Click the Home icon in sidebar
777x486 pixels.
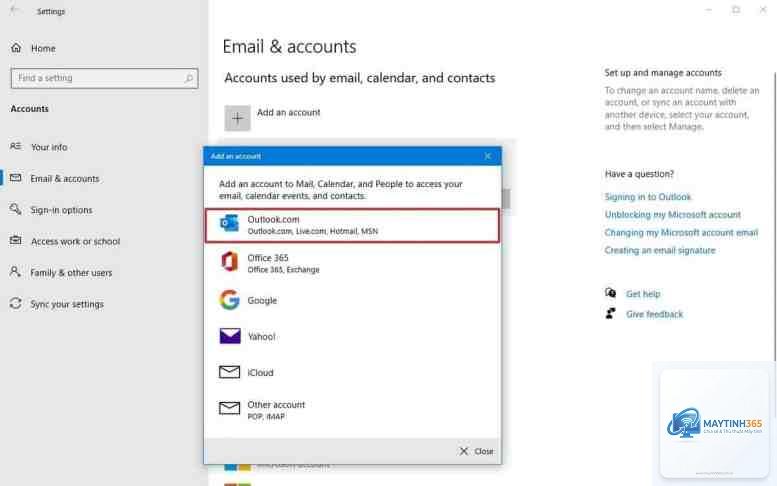pyautogui.click(x=16, y=48)
